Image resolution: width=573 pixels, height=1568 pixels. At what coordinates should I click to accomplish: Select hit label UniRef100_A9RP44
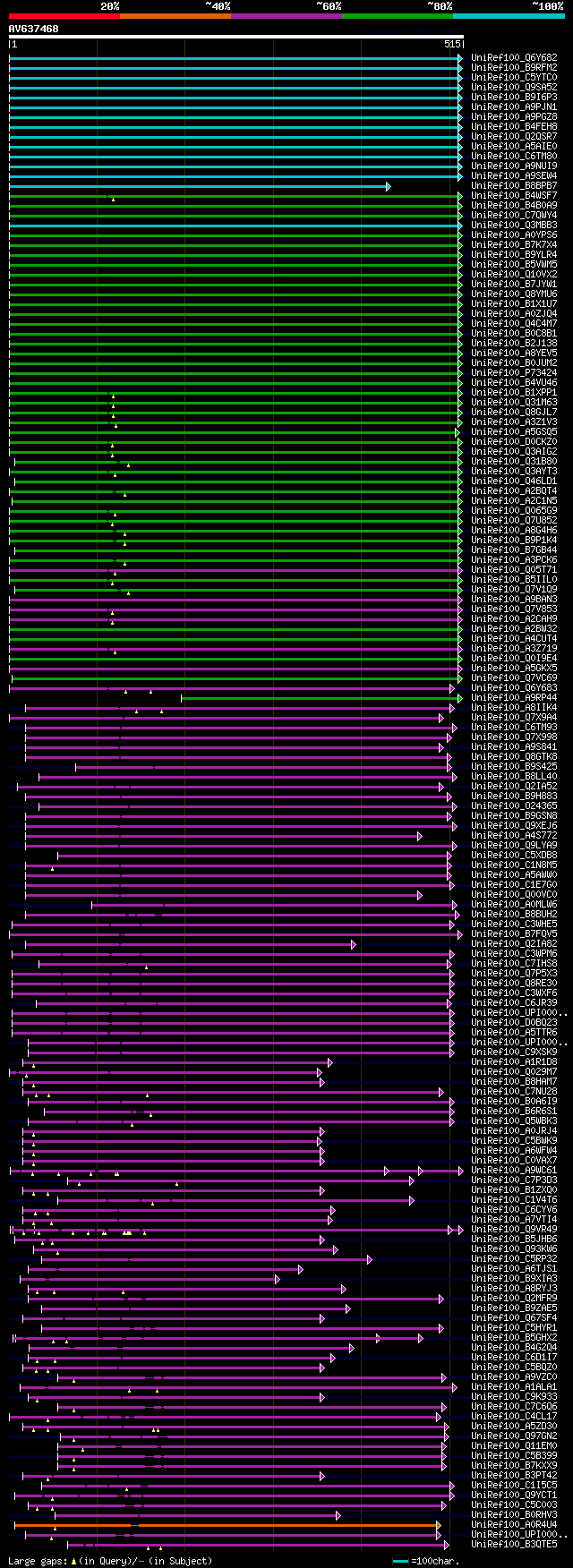click(514, 698)
